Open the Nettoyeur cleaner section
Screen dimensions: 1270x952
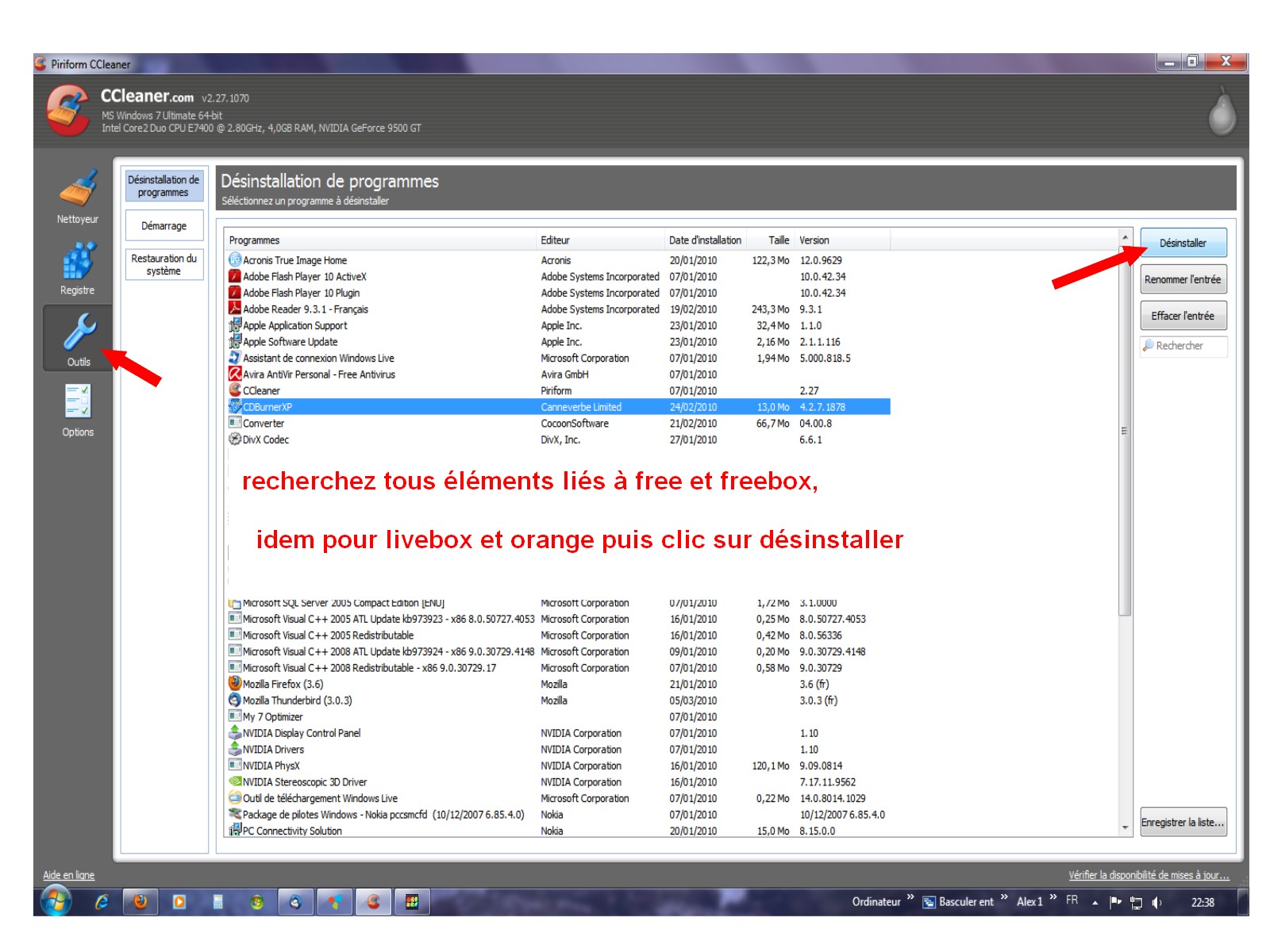click(x=78, y=195)
